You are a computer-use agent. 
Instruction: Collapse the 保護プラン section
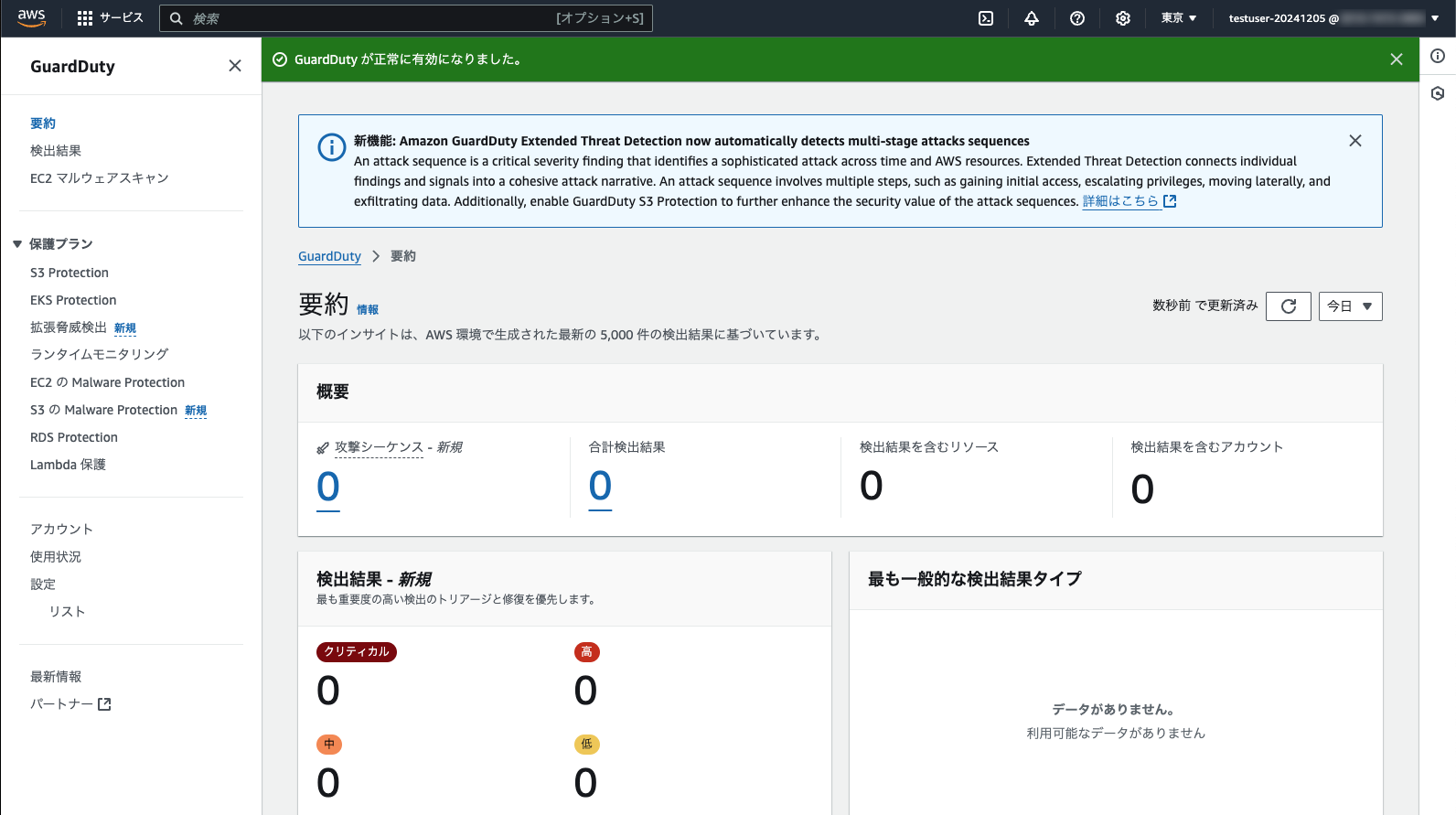17,244
